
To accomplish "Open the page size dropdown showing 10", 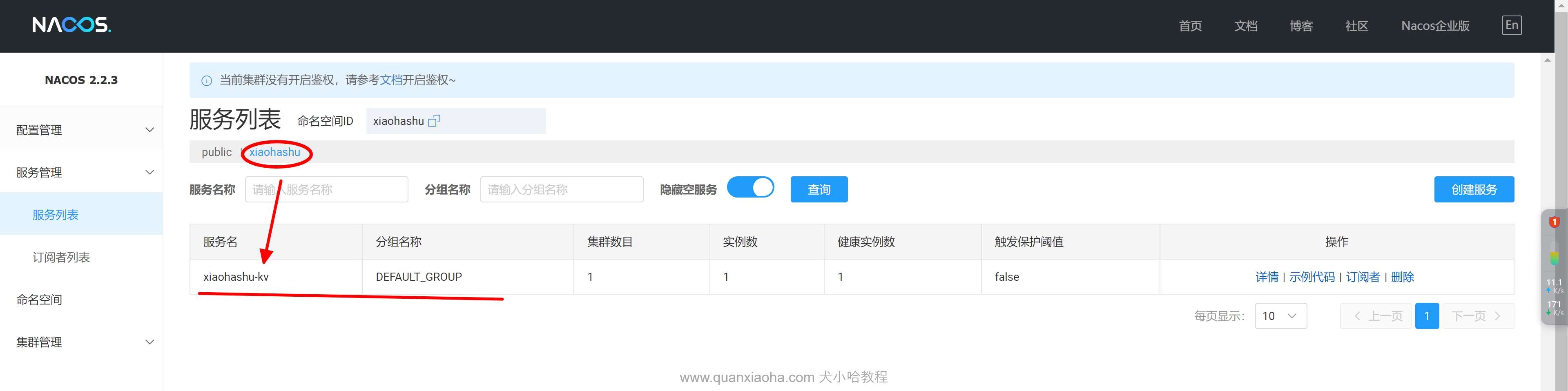I will (1280, 316).
